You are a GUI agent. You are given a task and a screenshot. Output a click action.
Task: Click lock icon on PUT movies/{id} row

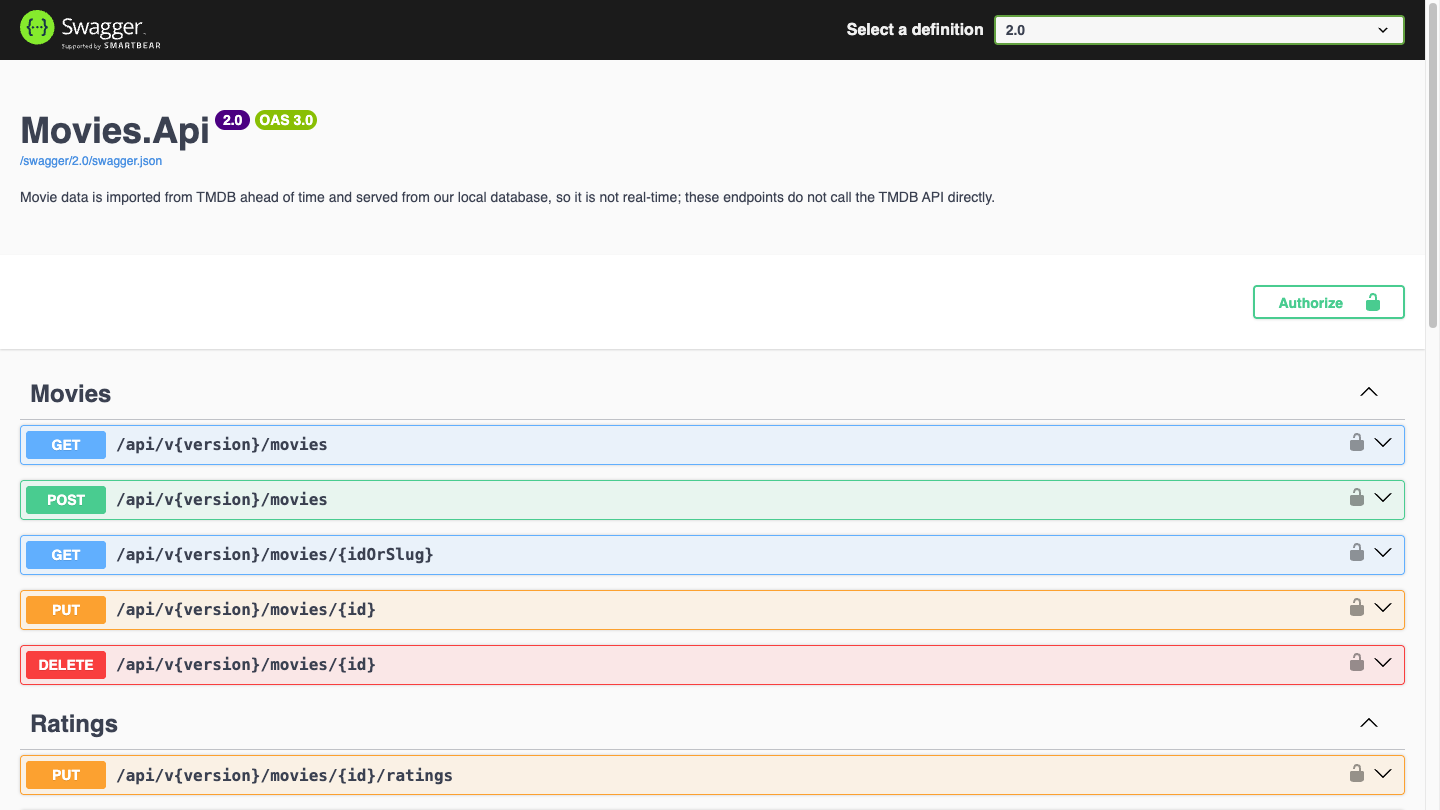1357,607
